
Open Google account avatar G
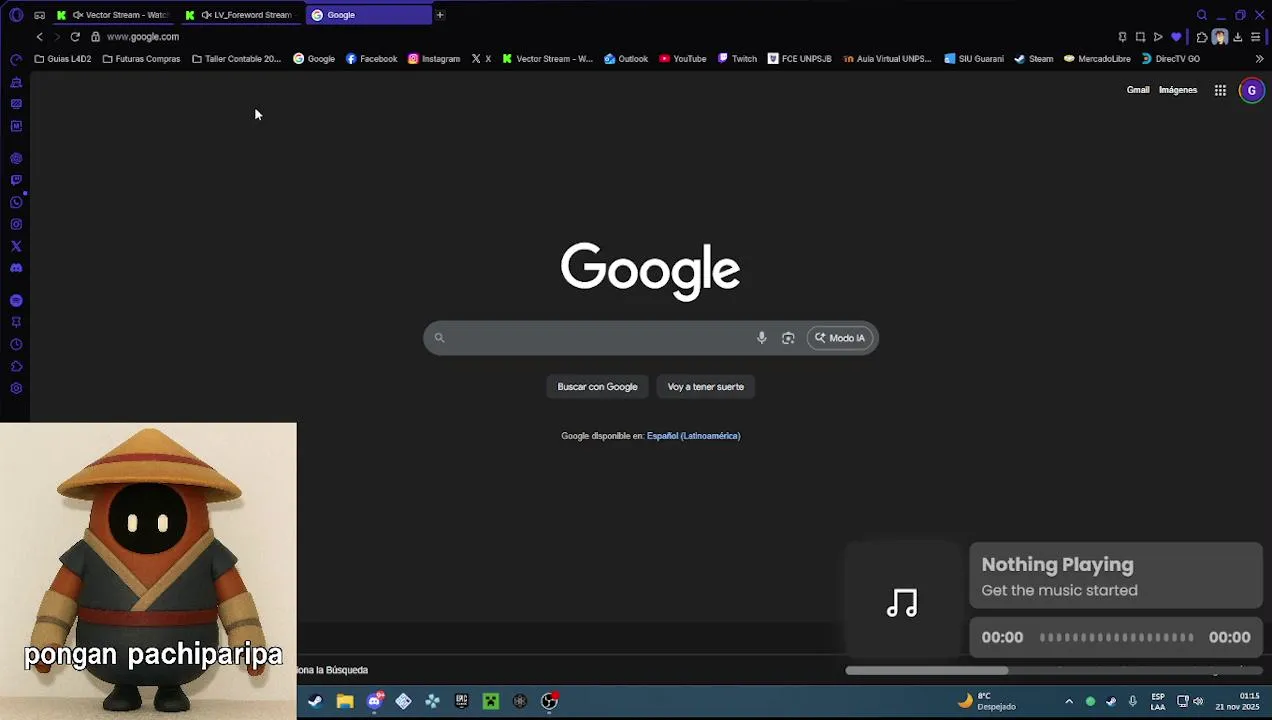1251,90
